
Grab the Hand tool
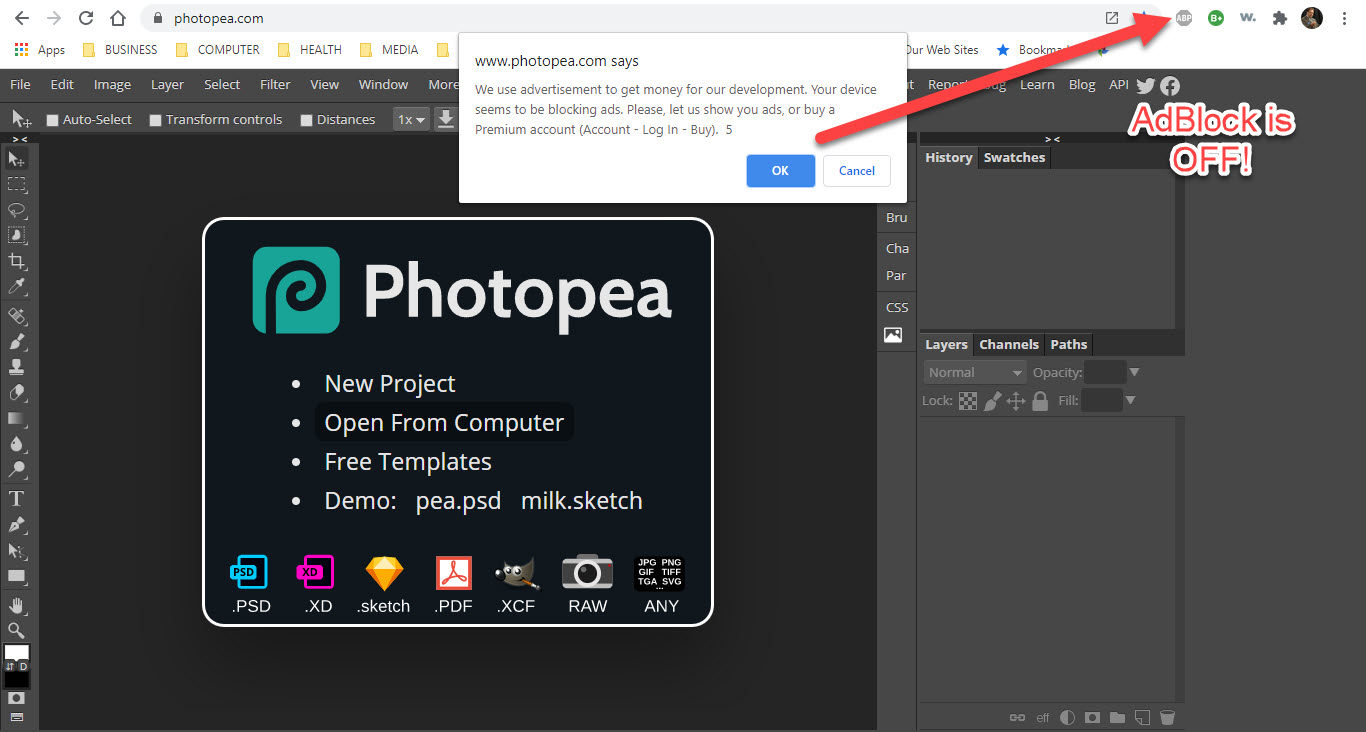[x=17, y=604]
